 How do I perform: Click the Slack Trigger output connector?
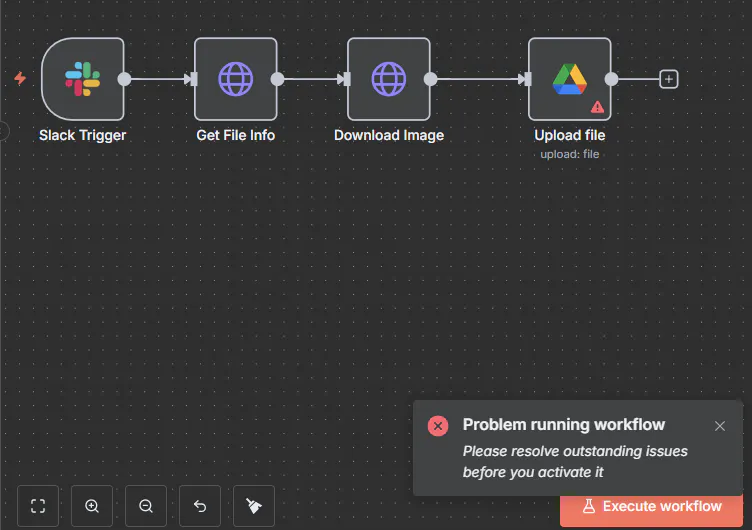click(124, 79)
